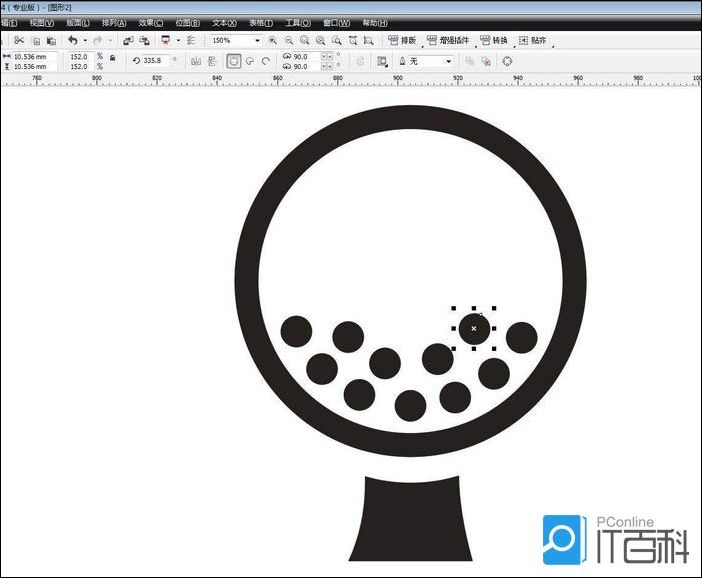
Task: Open the 增强插件 toolbar menu
Action: pos(448,41)
